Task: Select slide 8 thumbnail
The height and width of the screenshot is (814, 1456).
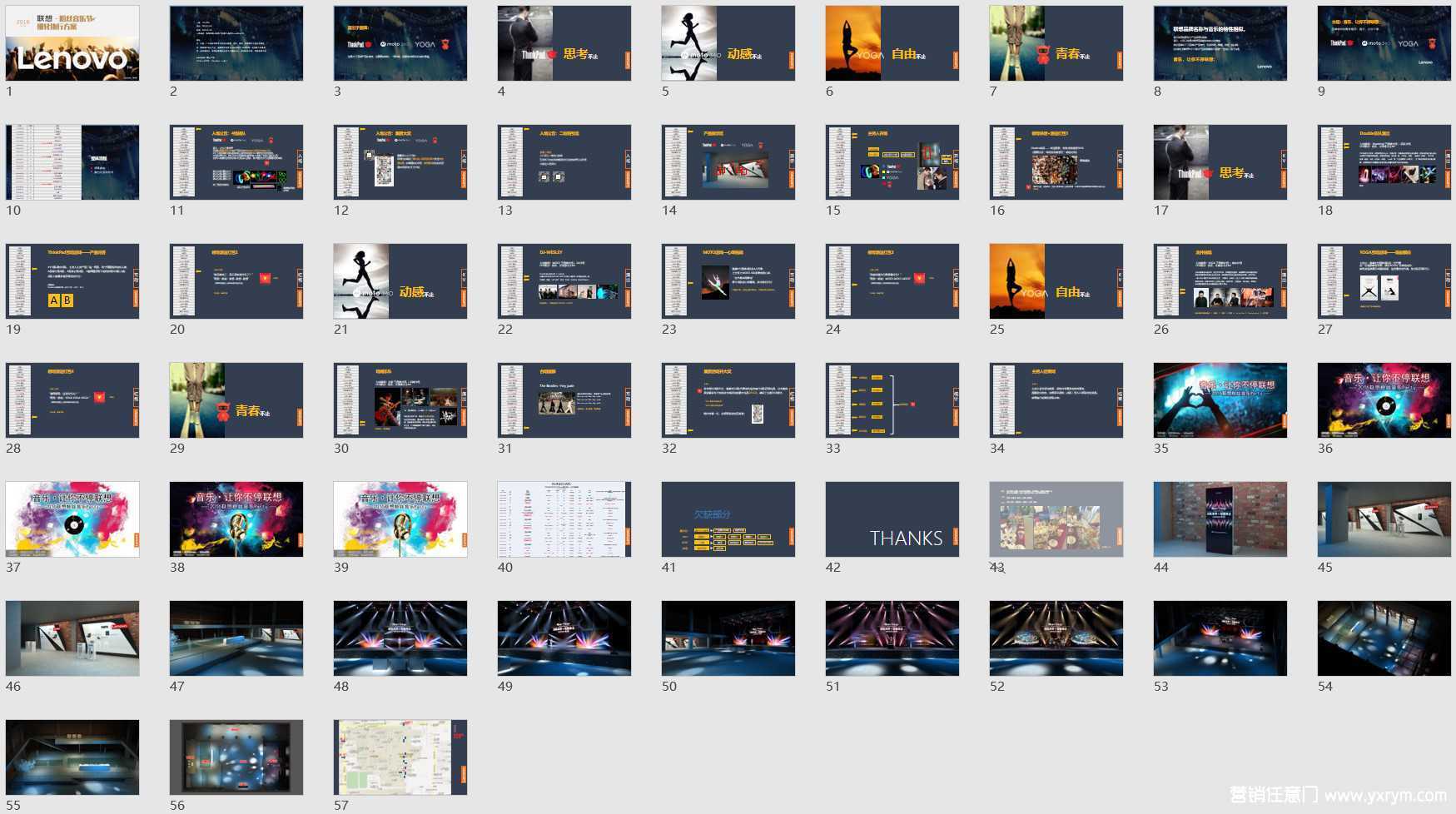Action: click(x=1220, y=43)
